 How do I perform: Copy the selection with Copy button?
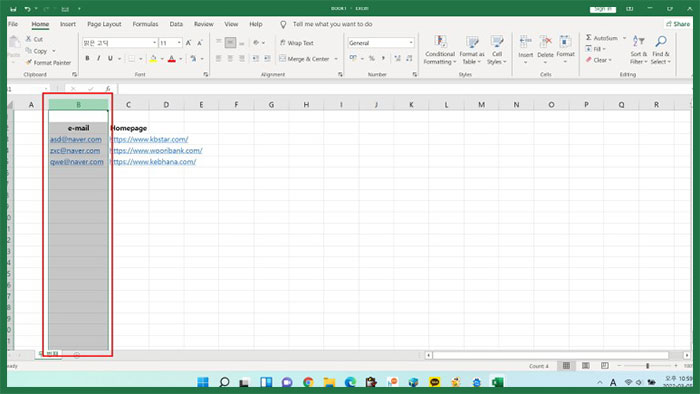(37, 51)
